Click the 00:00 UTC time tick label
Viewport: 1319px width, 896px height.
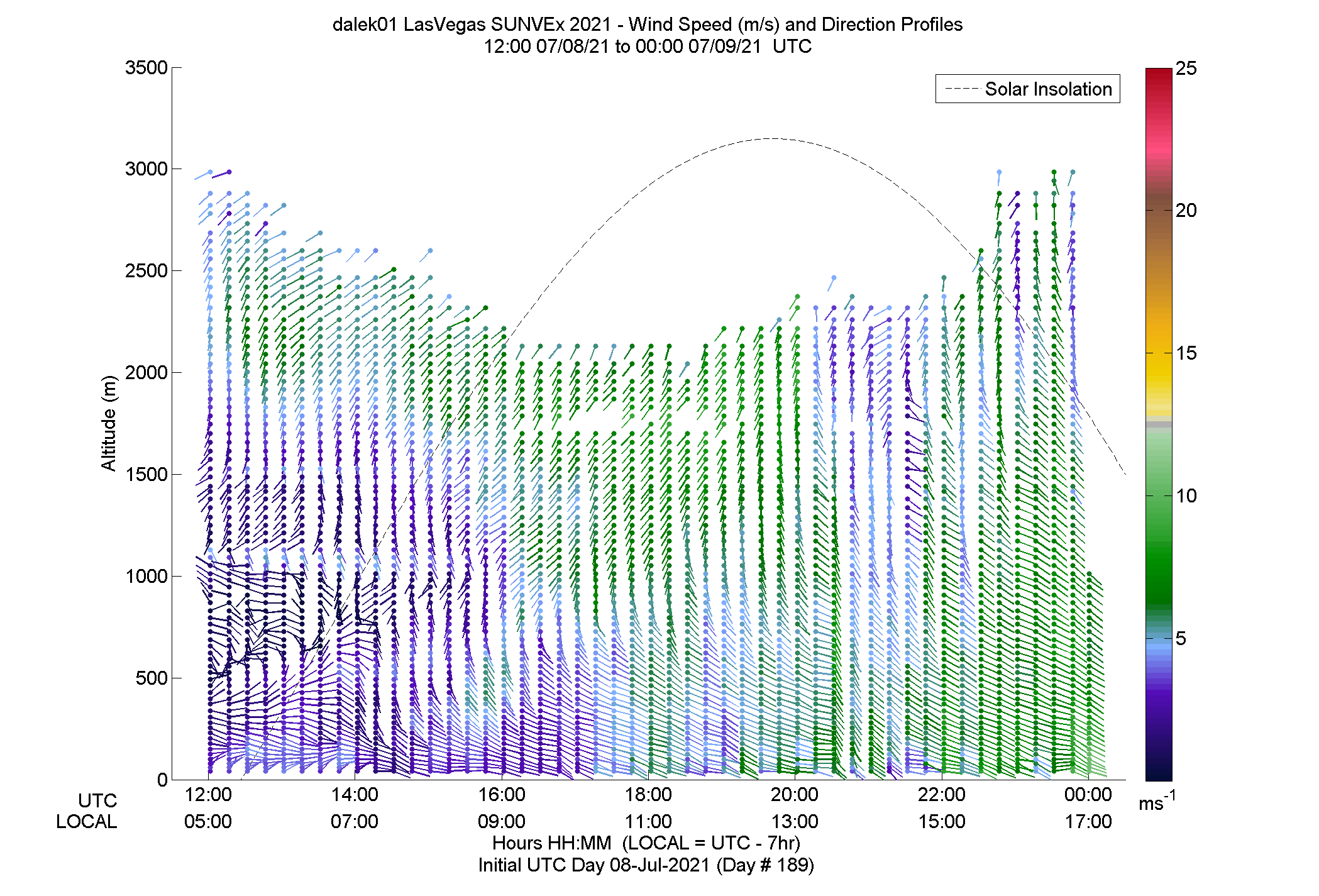pos(1088,794)
